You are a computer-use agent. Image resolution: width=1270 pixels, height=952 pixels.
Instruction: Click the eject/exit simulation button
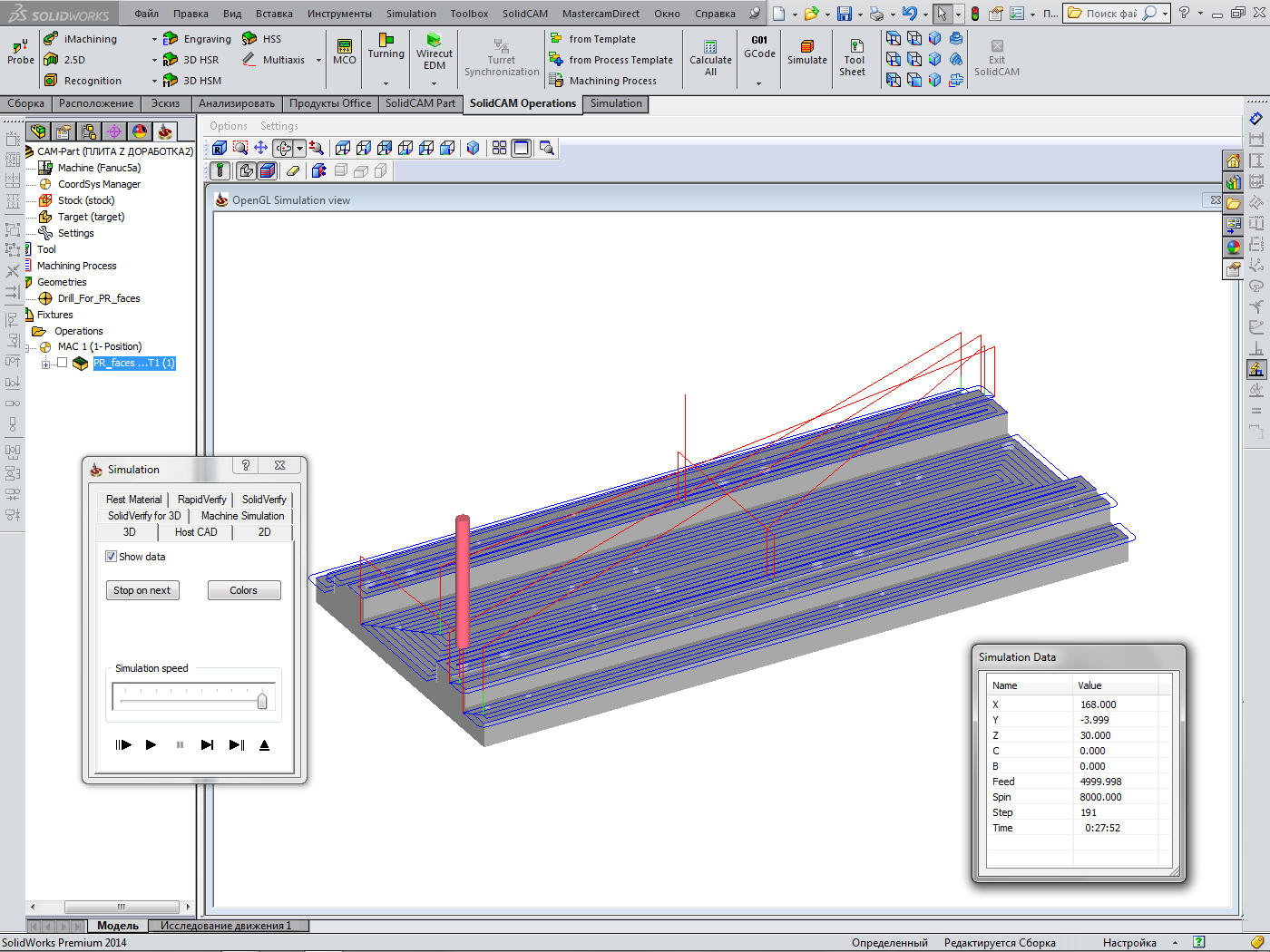point(264,744)
